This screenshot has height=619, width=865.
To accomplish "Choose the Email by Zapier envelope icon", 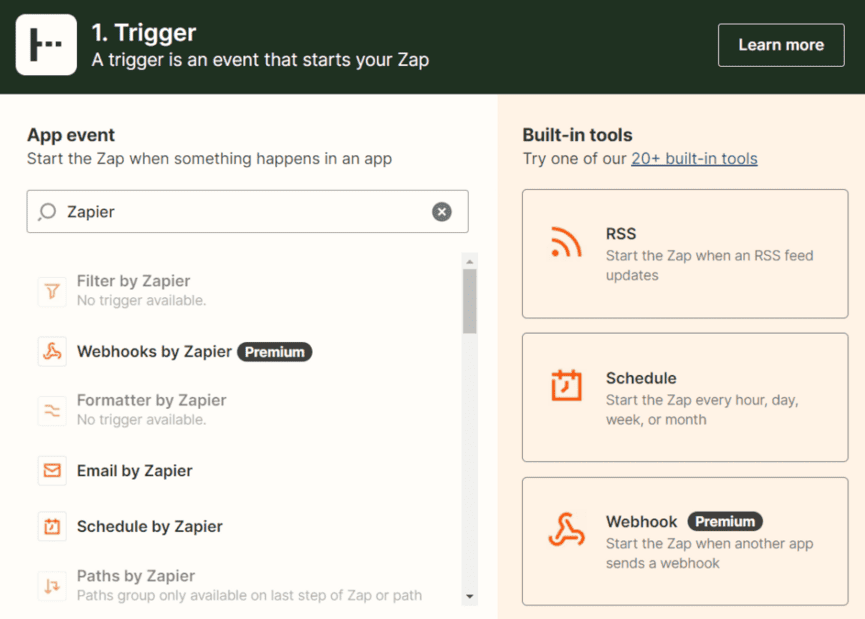I will point(52,471).
